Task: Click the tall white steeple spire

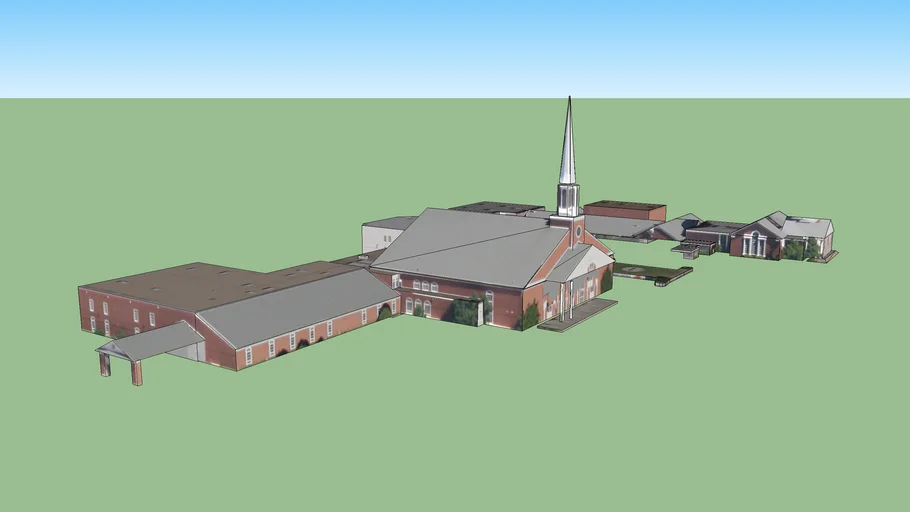Action: coord(568,145)
